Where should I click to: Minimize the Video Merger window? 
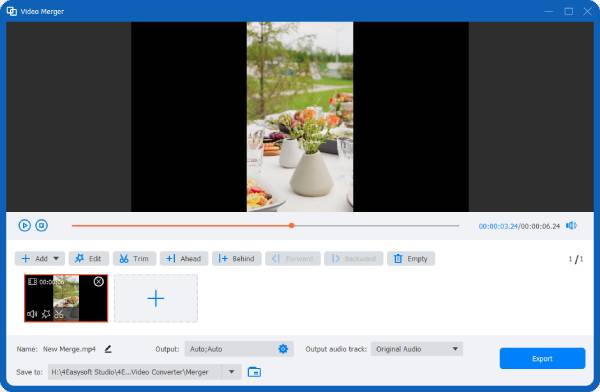[x=549, y=11]
